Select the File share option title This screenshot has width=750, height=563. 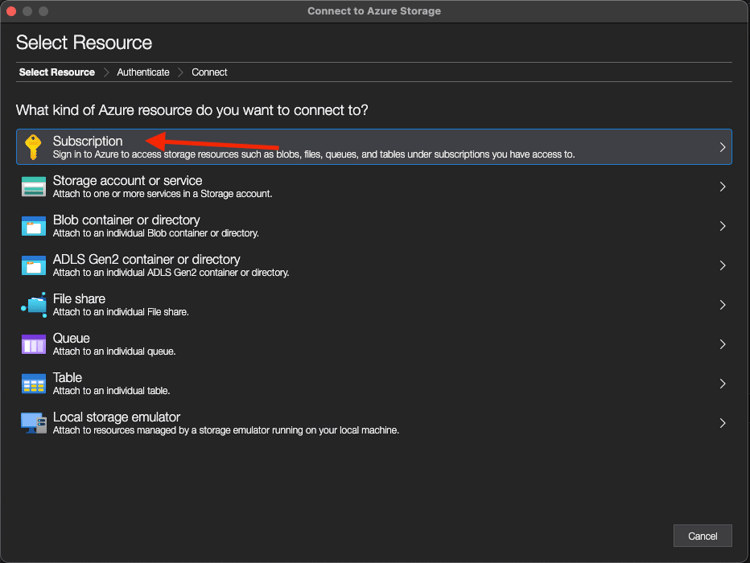(x=79, y=299)
